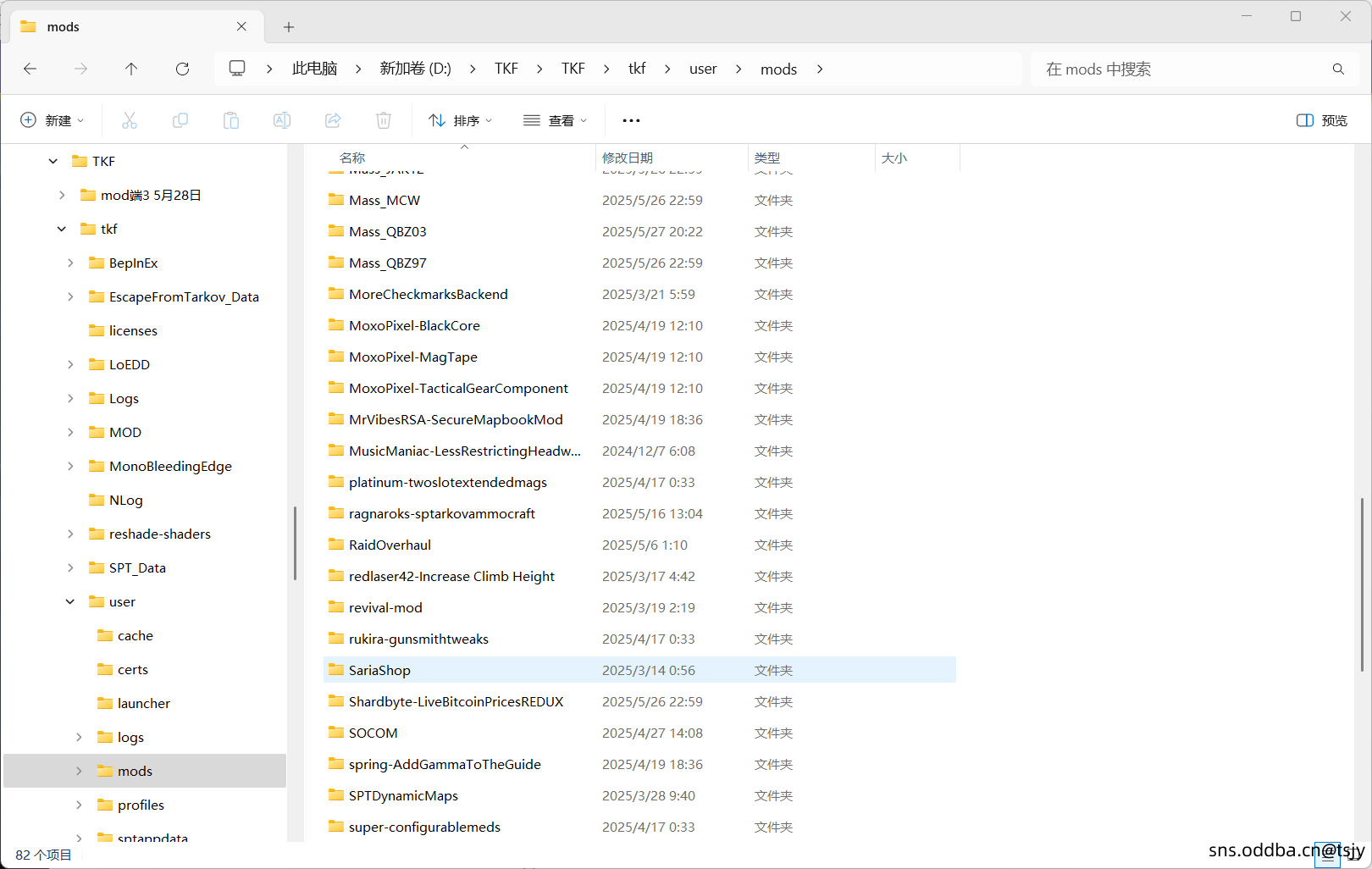Collapse the user tree node
1372x869 pixels.
point(70,601)
